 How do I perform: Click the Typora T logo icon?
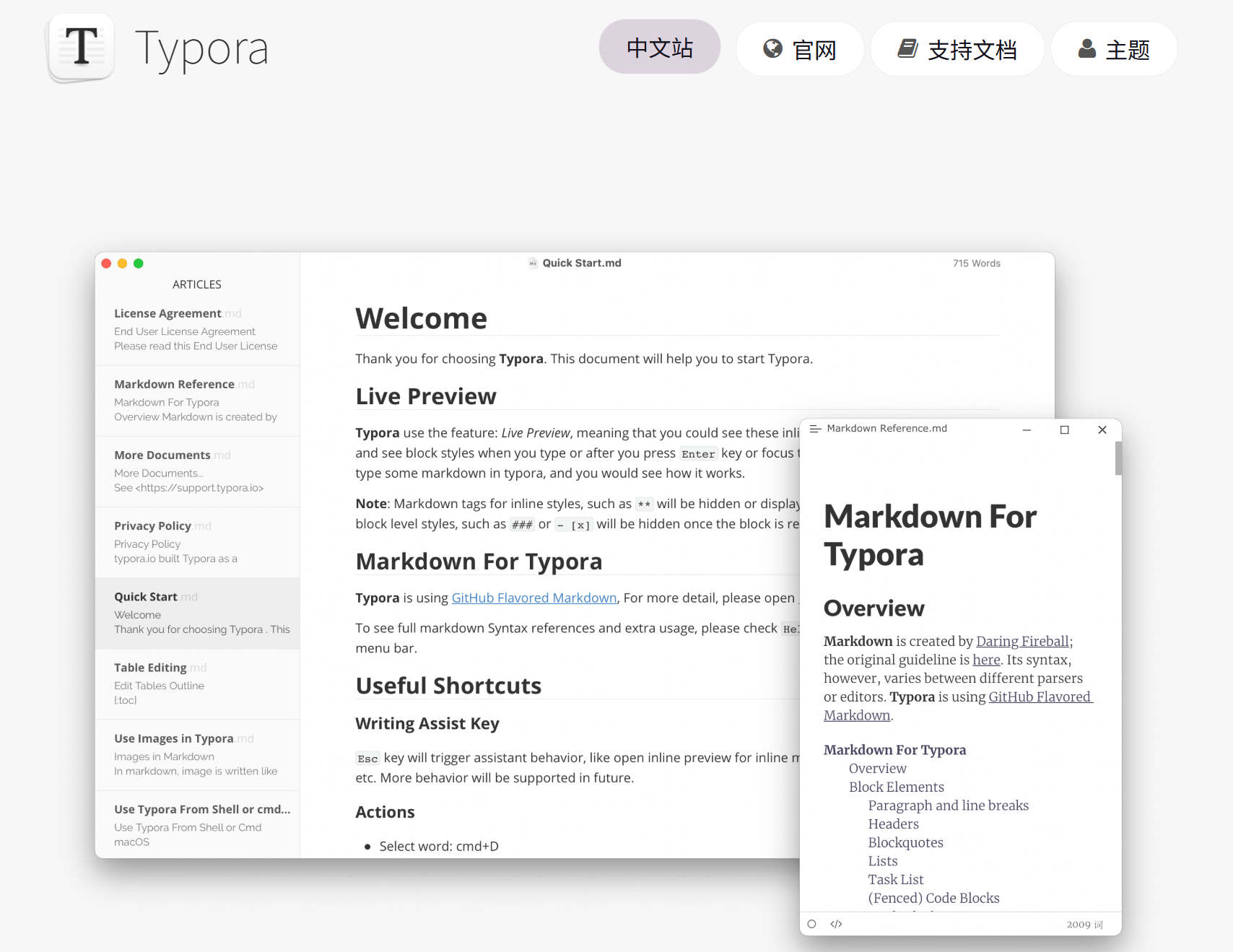pos(81,48)
